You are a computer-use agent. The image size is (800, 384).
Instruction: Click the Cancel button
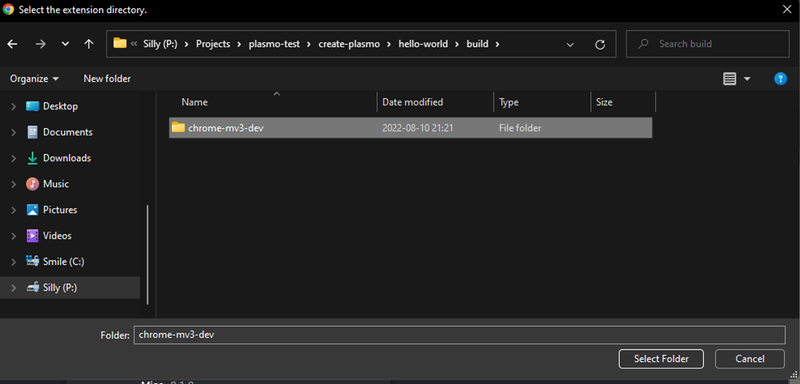(749, 359)
